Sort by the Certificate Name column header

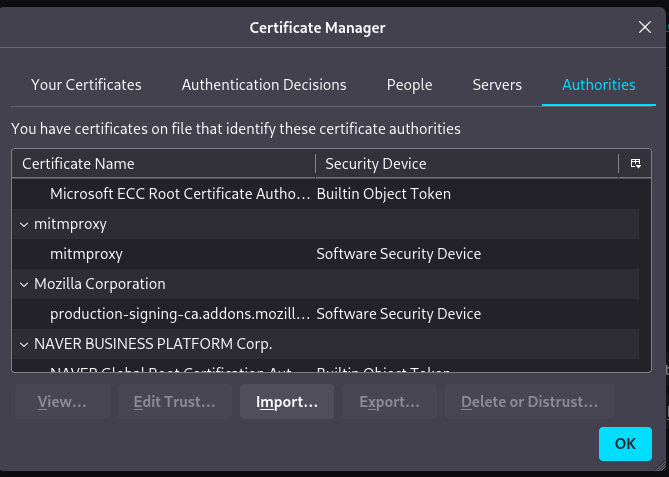164,164
